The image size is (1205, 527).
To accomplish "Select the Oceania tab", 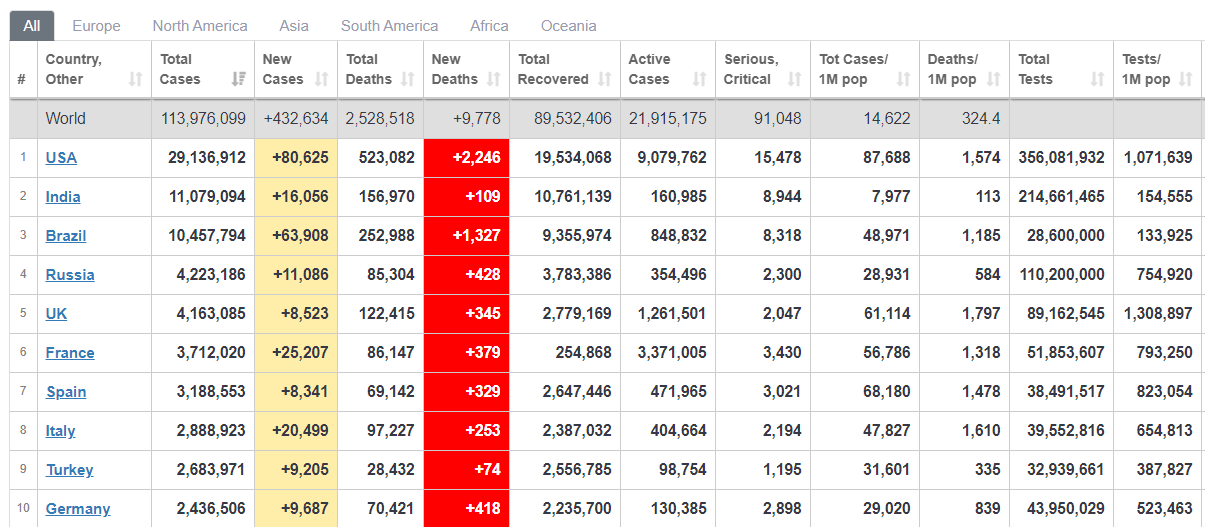I will (x=568, y=26).
